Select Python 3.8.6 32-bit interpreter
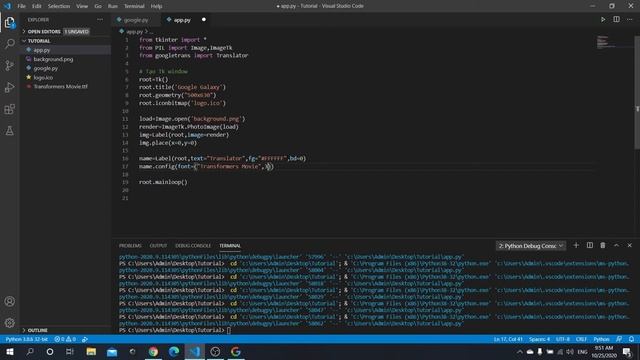 point(27,339)
